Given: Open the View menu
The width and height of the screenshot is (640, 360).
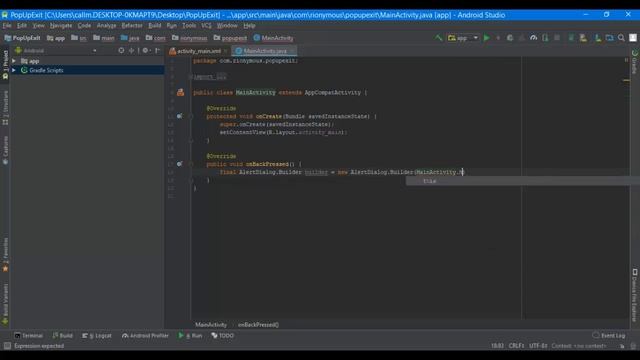Looking at the screenshot, I should click(x=38, y=25).
